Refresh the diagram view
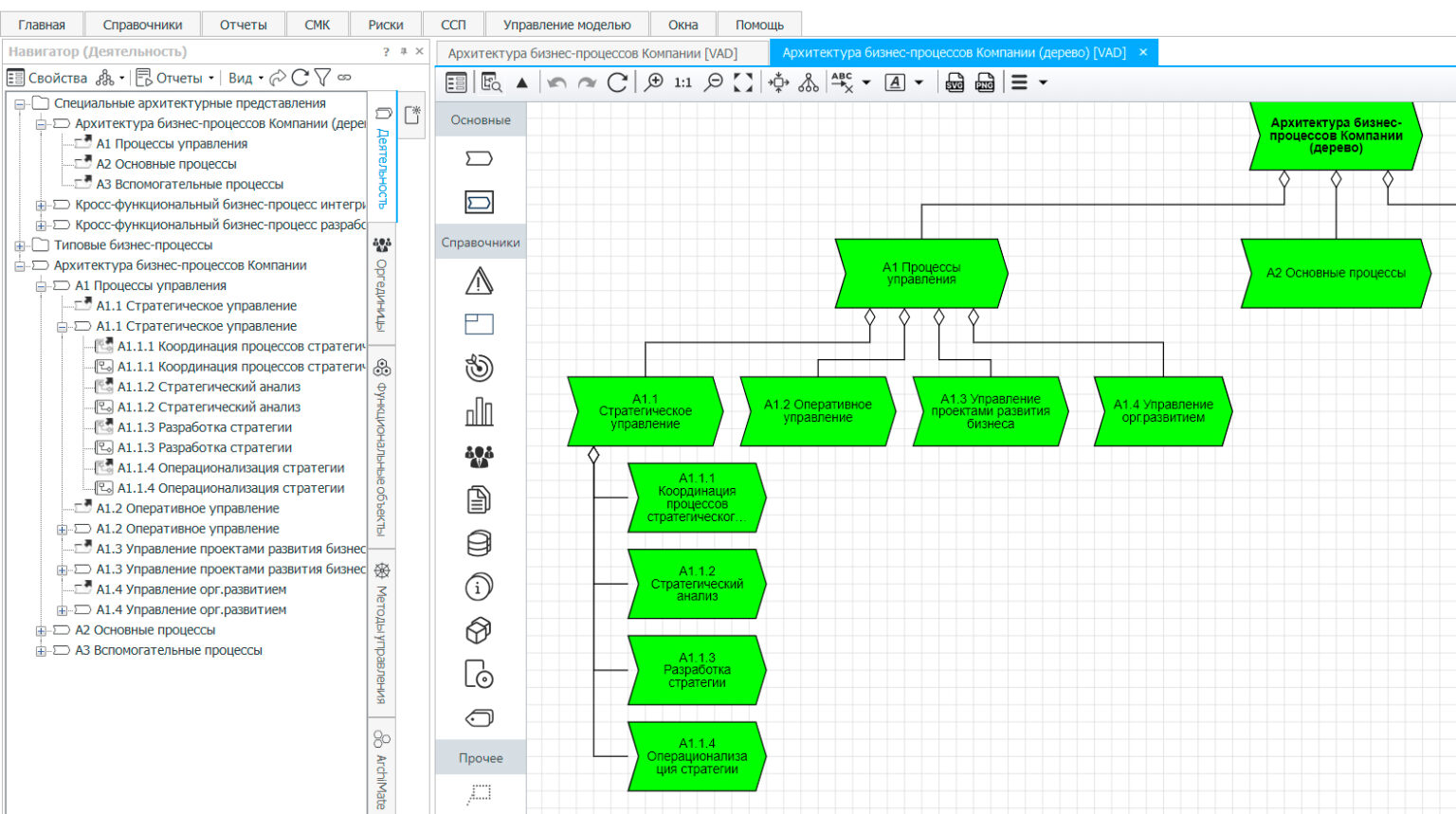 616,82
